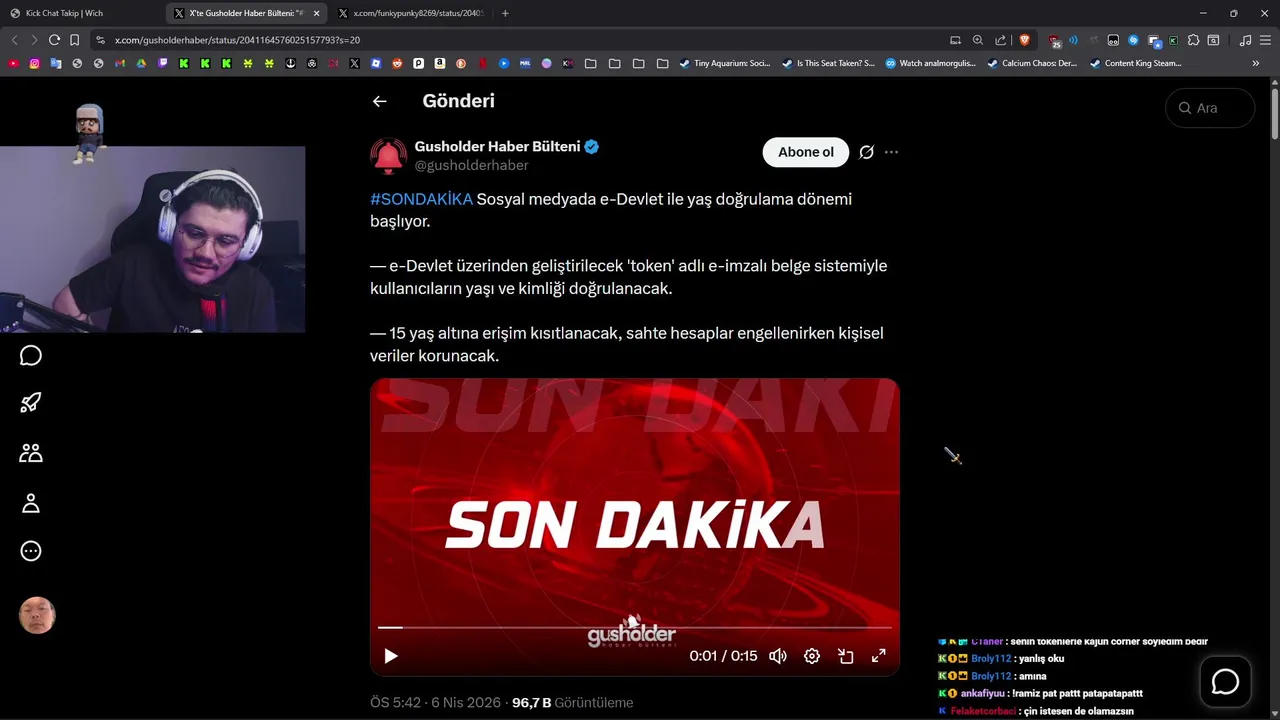Open Is This Seat Taken bookmark
1280x720 pixels.
pos(828,63)
